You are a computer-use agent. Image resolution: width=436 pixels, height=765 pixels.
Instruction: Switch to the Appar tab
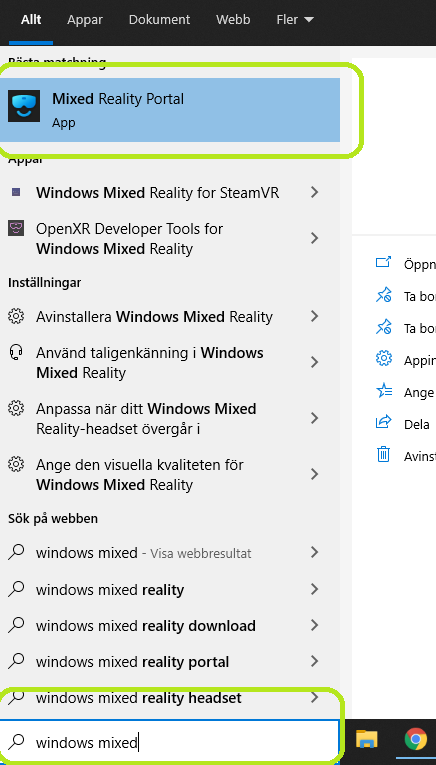point(85,20)
